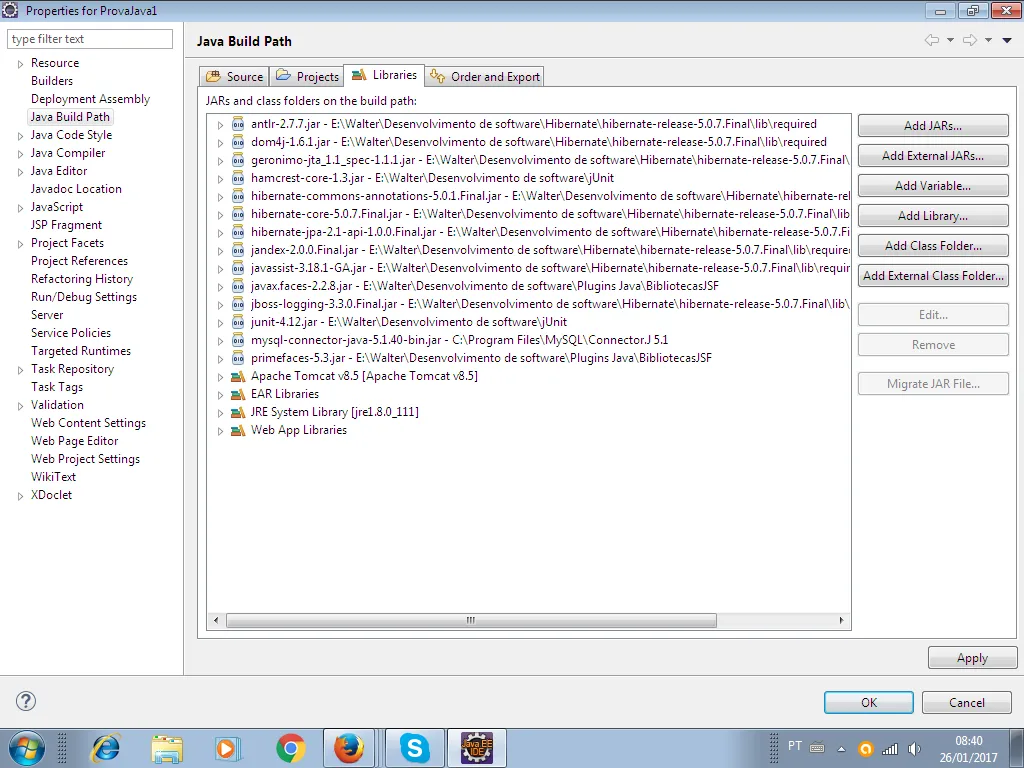Click the library icon beside JRE System Library
This screenshot has width=1024, height=768.
tap(238, 413)
